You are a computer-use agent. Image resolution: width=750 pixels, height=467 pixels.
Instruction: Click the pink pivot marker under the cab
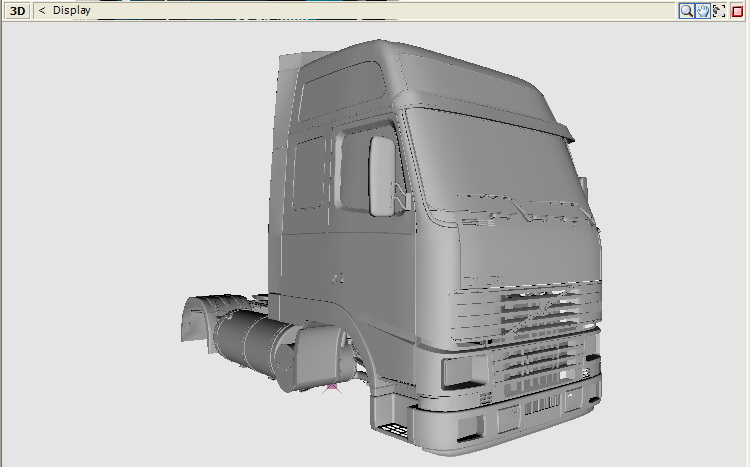pyautogui.click(x=332, y=385)
